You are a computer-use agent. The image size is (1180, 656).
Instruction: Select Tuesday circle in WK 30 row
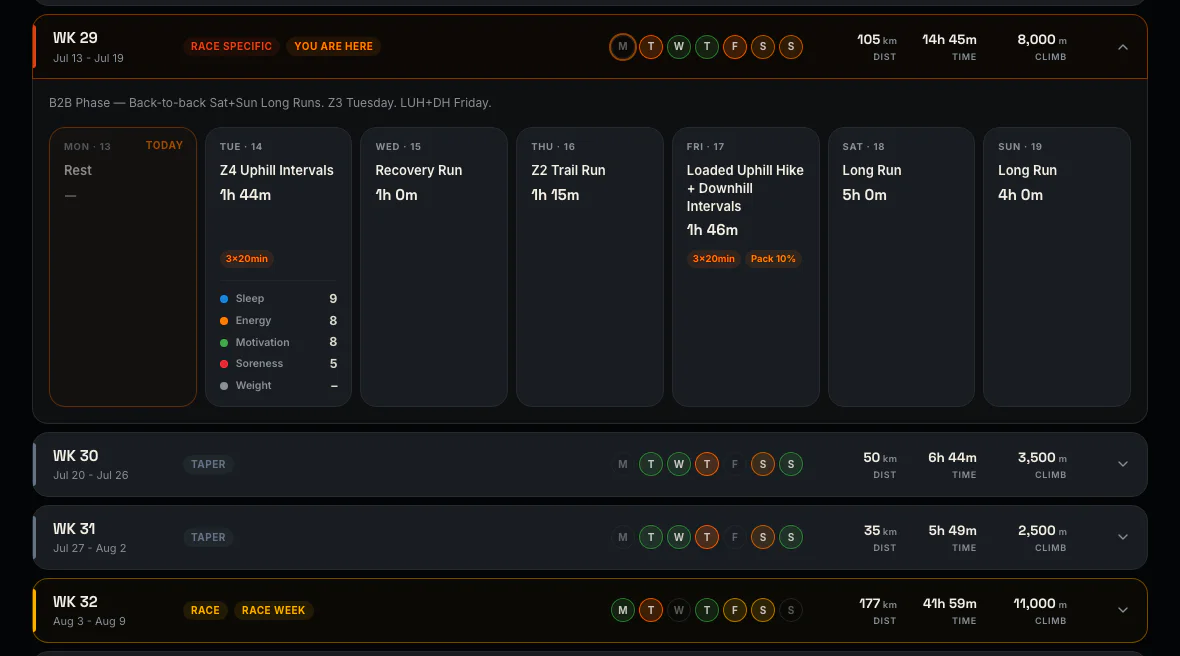pos(651,464)
